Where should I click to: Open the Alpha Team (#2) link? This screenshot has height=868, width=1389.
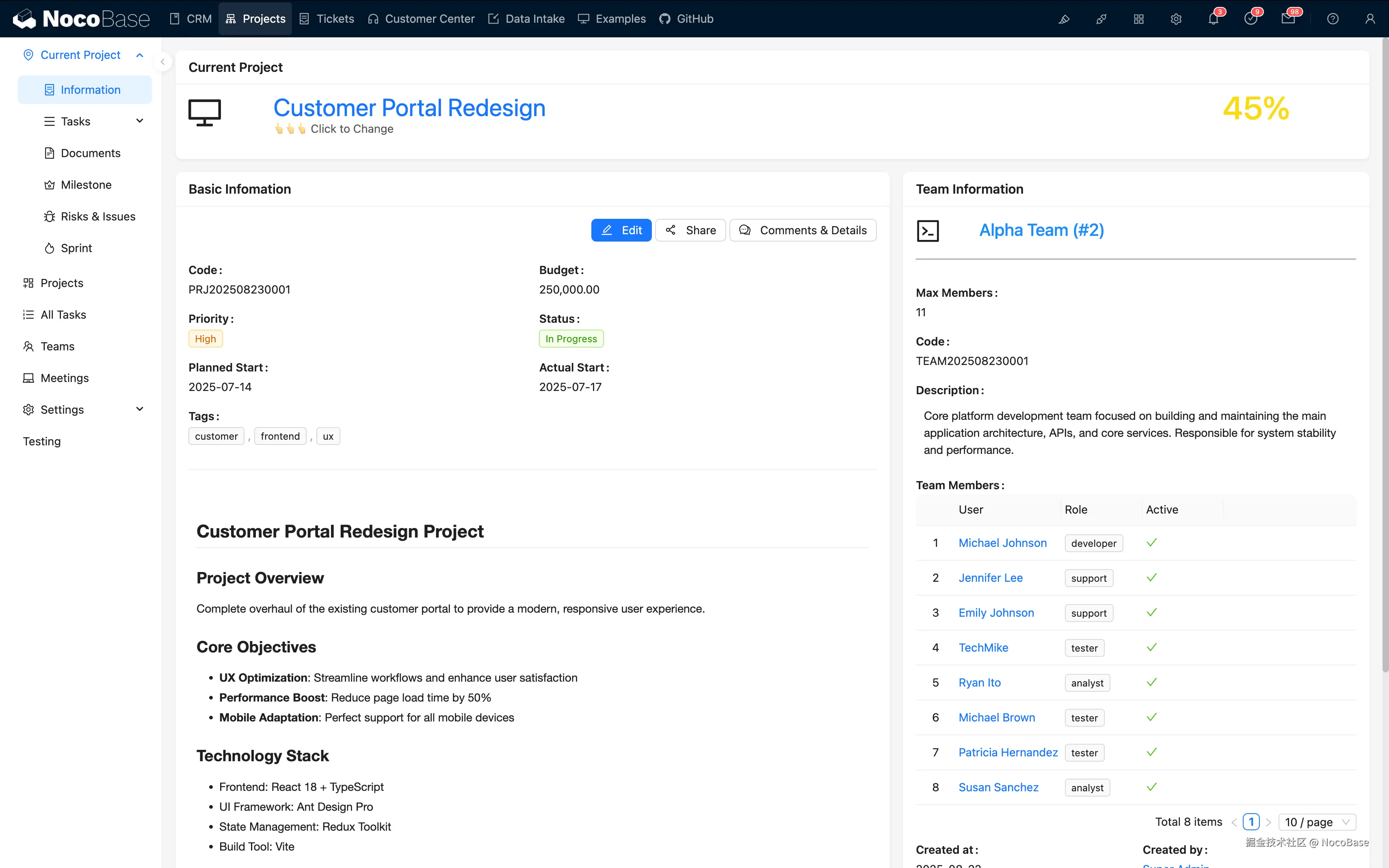pos(1041,230)
